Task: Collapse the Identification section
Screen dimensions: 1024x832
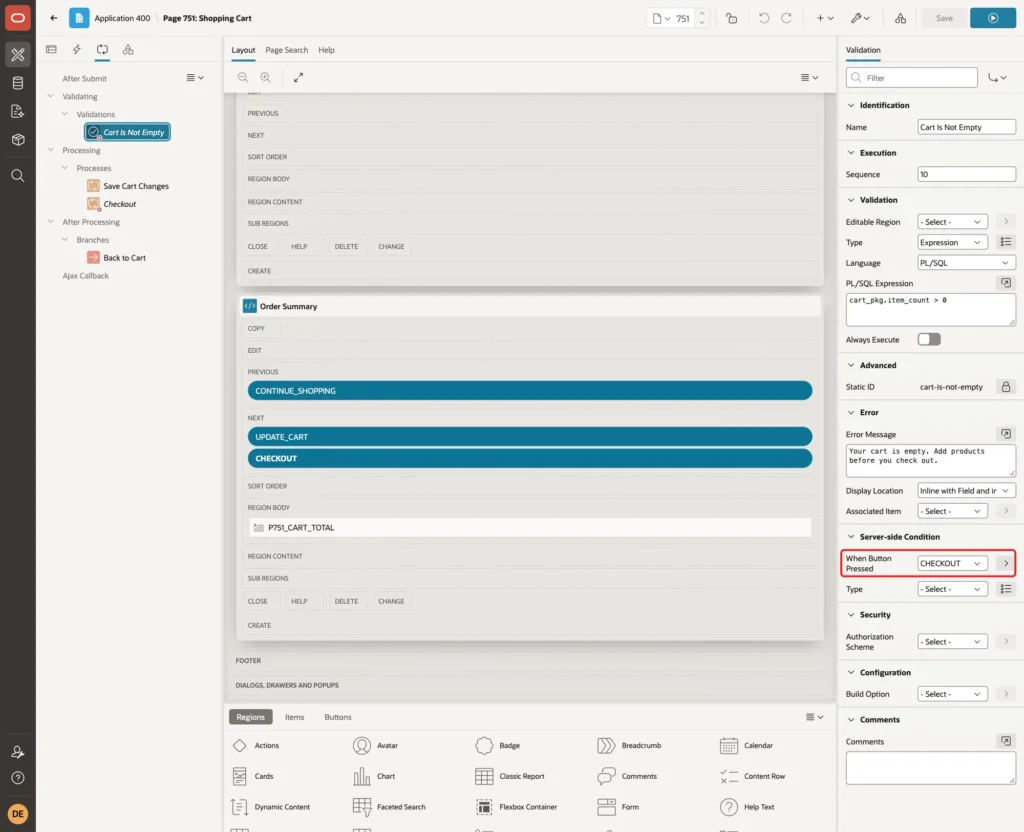Action: pyautogui.click(x=851, y=105)
